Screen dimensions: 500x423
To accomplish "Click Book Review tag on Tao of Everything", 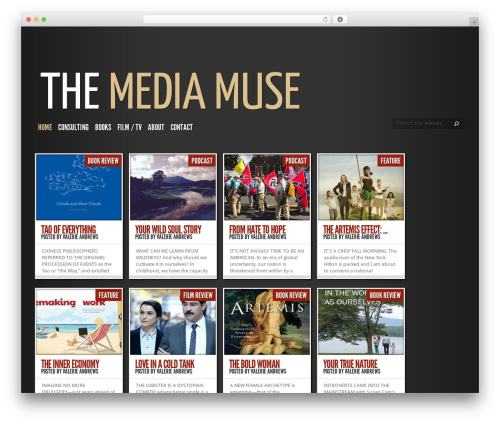I will pyautogui.click(x=103, y=161).
